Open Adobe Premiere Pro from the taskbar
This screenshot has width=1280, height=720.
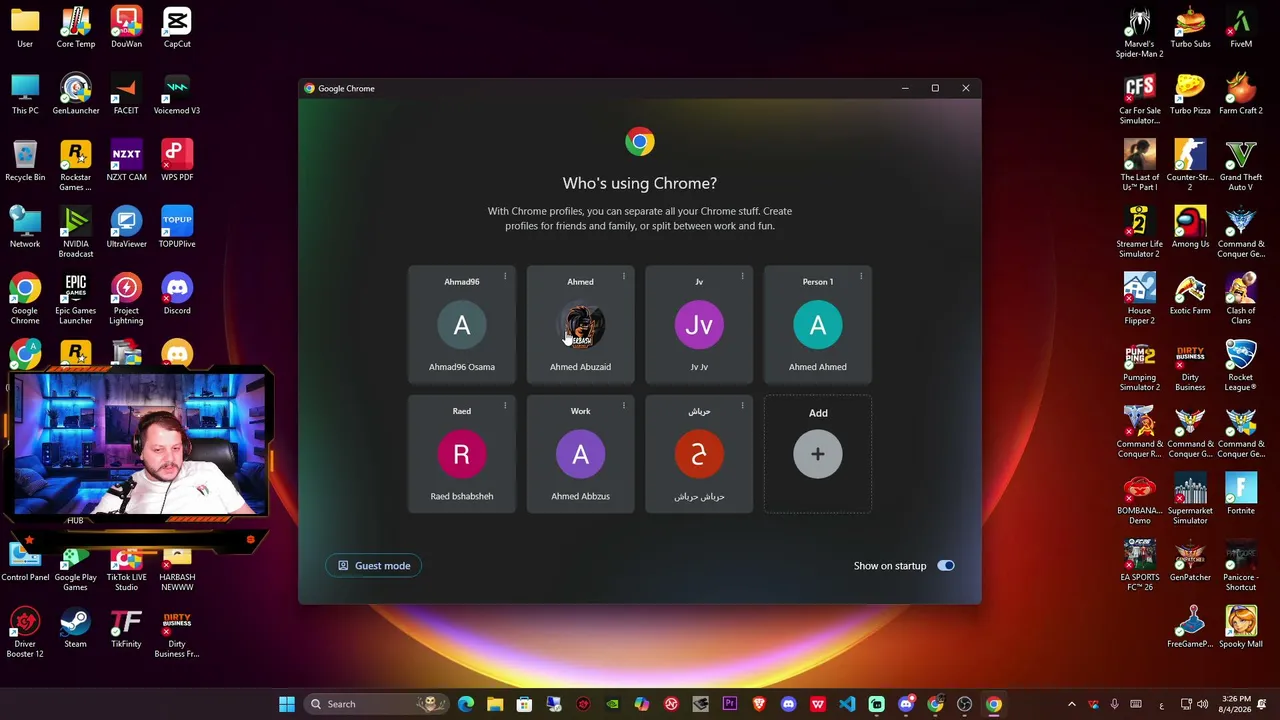click(730, 704)
